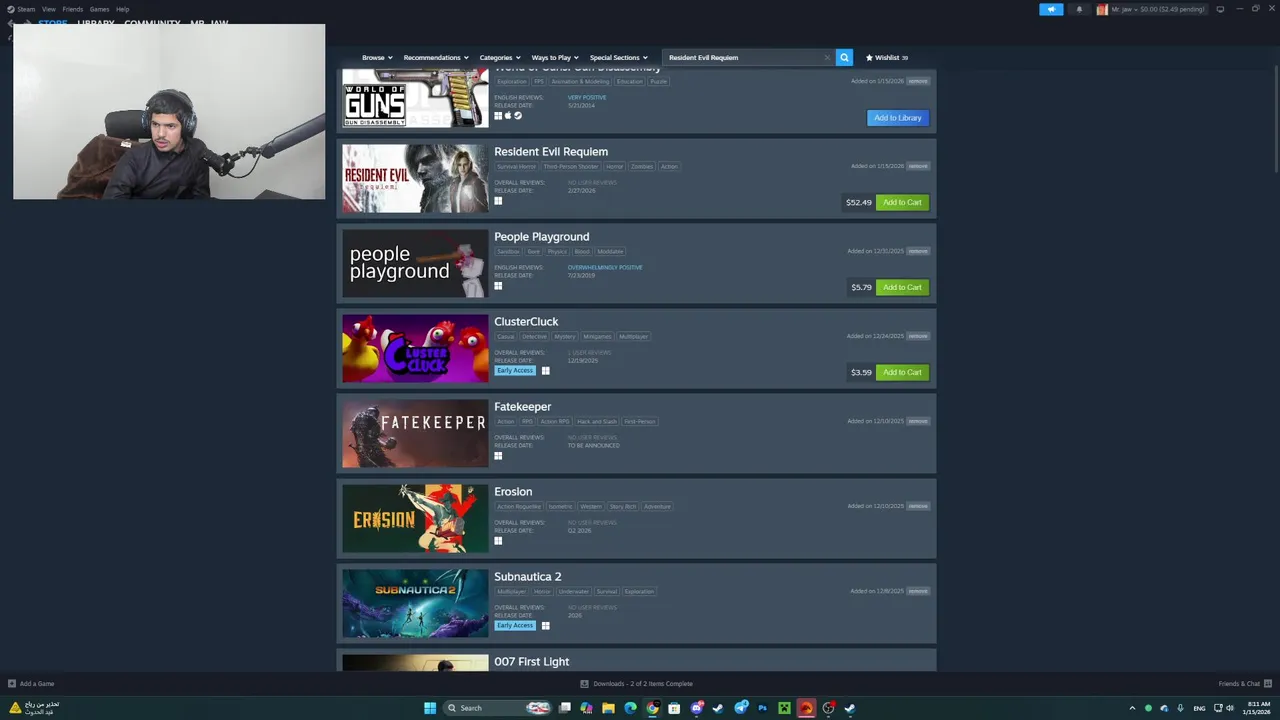Select the Underwater tag on Subnautica 2
The height and width of the screenshot is (720, 1280).
pos(574,591)
